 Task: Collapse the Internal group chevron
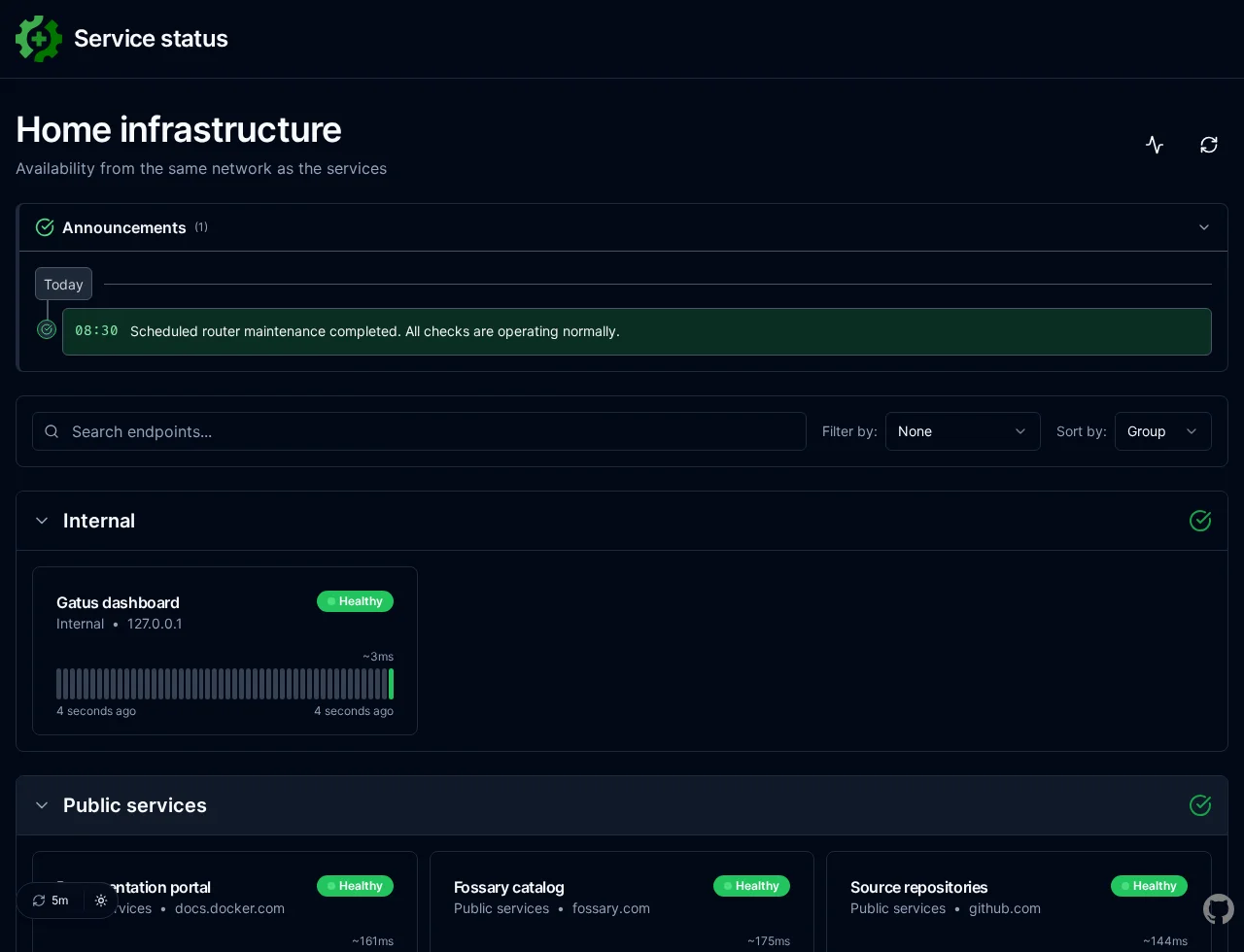tap(42, 521)
